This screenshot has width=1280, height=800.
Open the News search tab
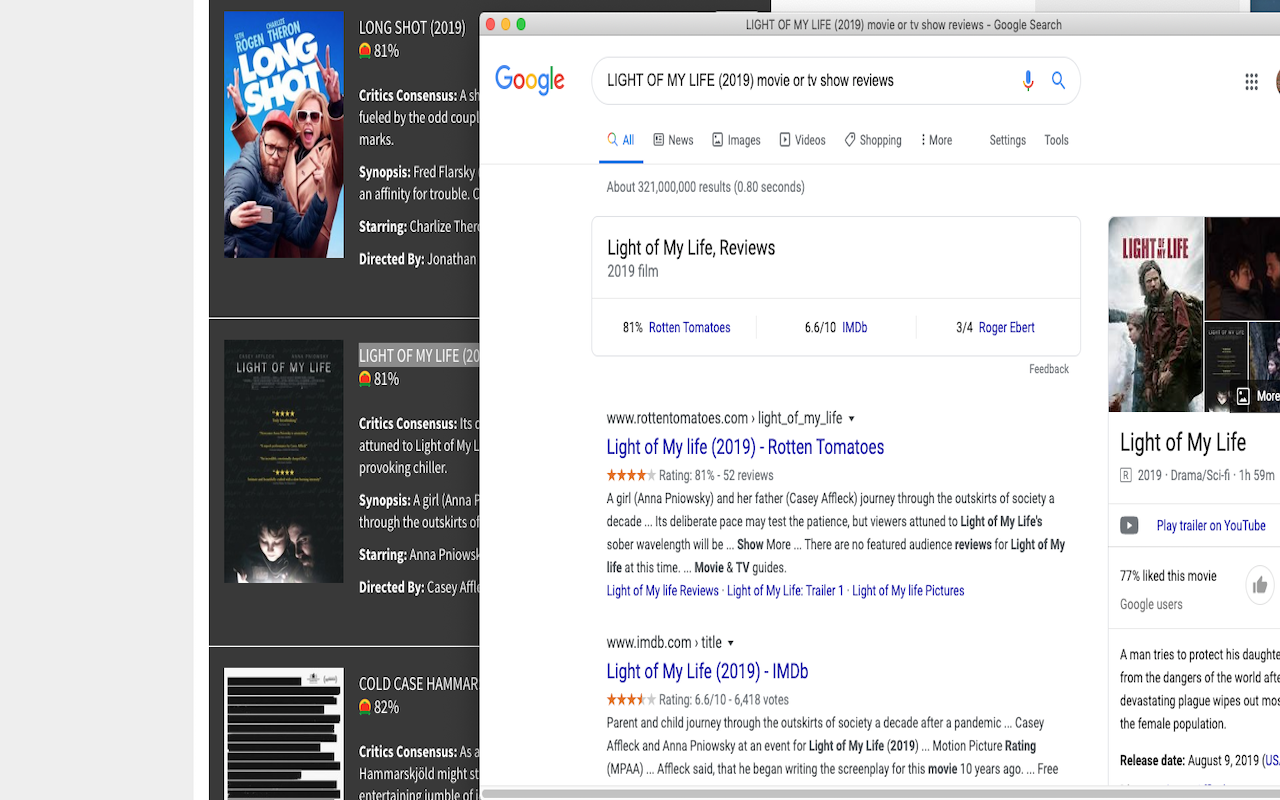[673, 140]
